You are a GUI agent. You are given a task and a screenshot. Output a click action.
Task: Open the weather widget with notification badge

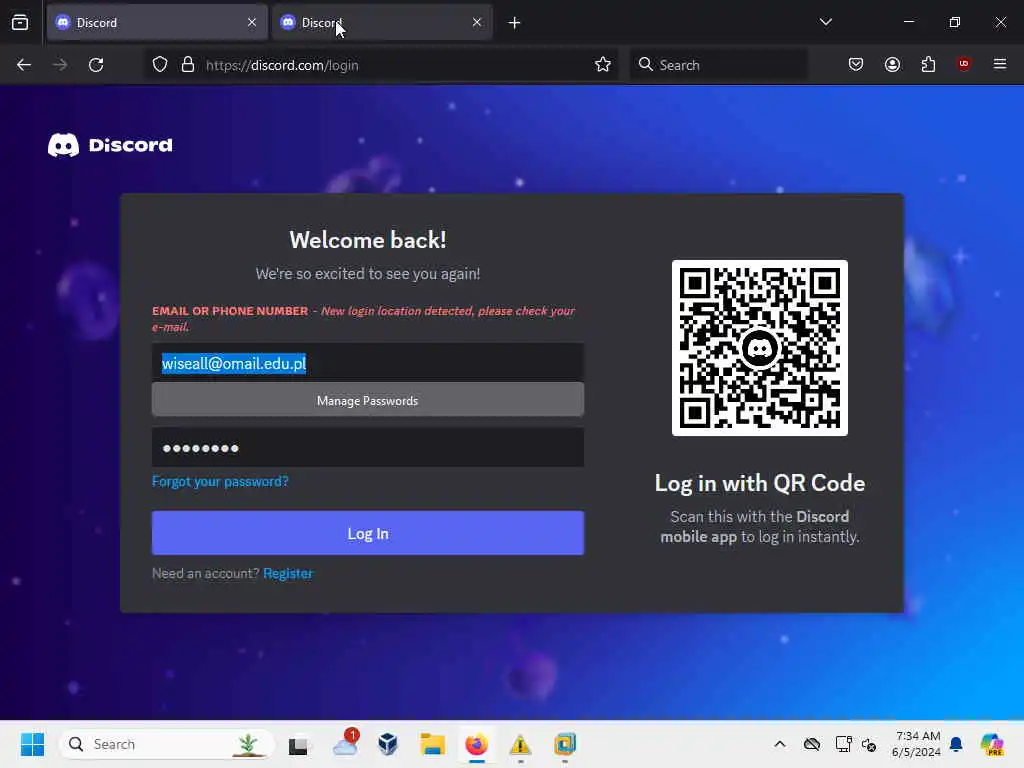(345, 744)
